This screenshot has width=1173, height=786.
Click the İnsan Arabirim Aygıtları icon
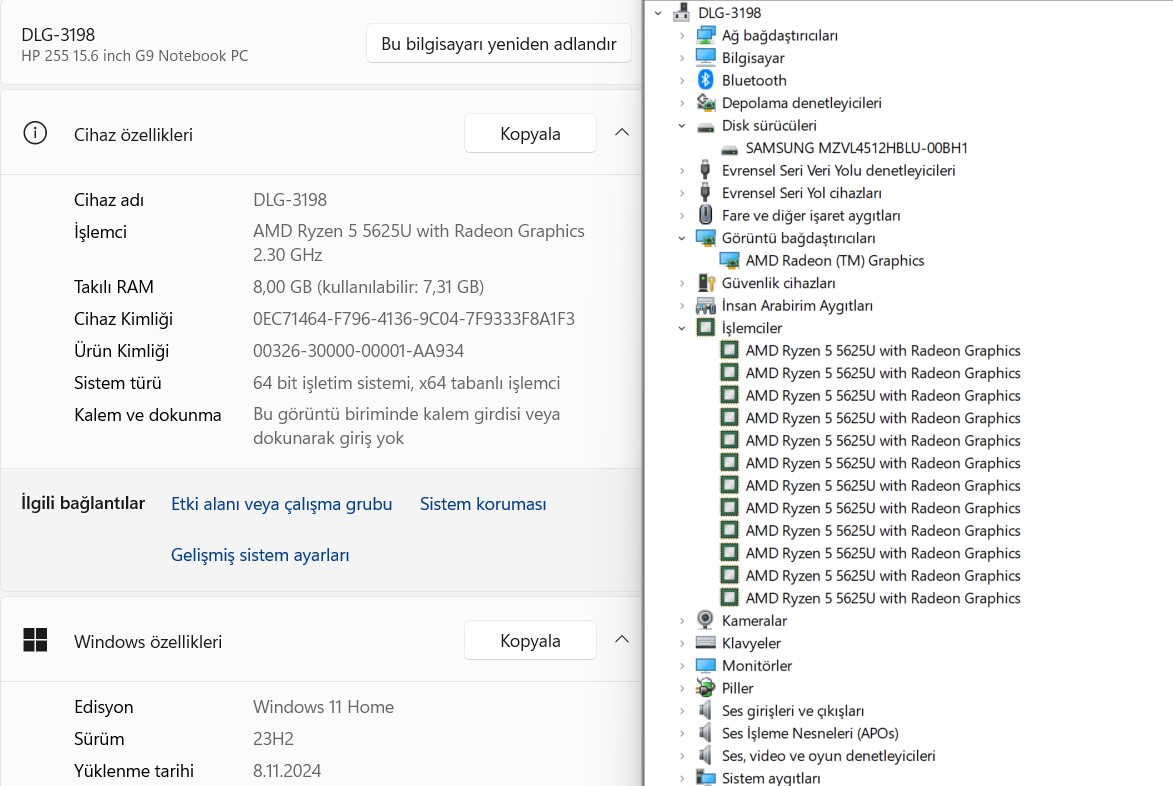click(x=705, y=305)
